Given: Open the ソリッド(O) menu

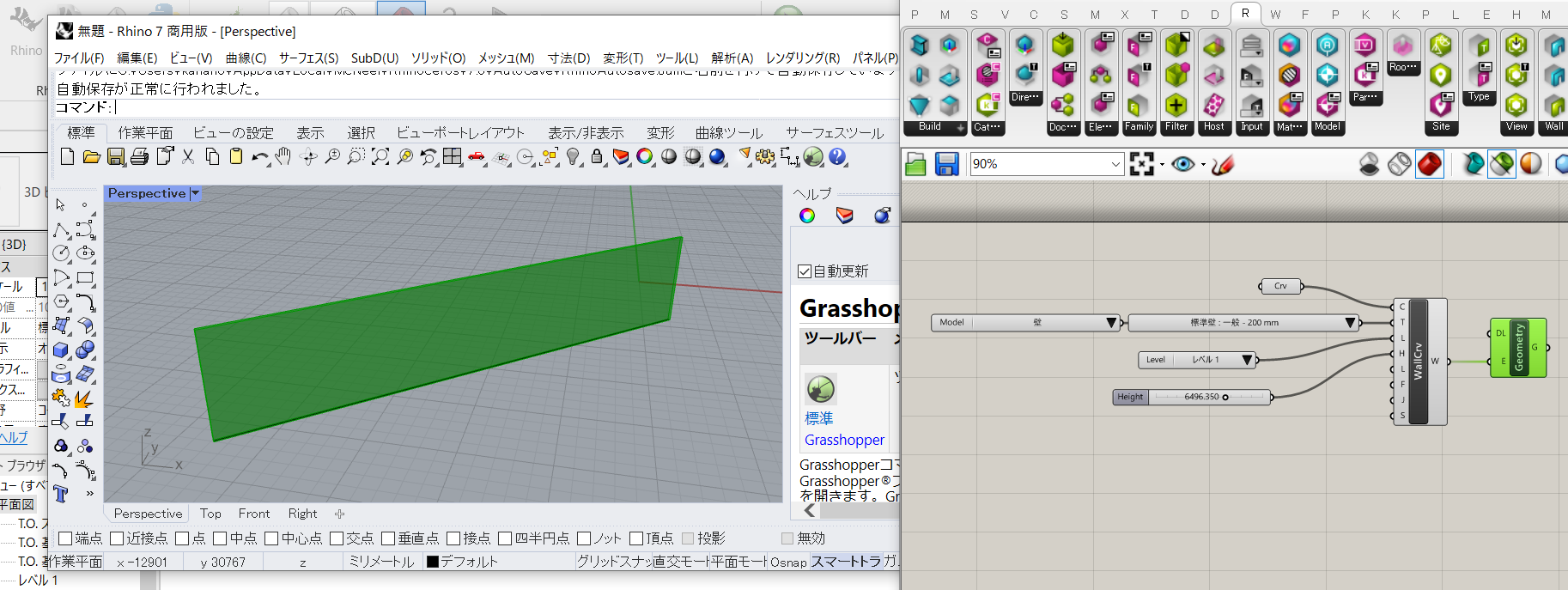Looking at the screenshot, I should point(439,58).
